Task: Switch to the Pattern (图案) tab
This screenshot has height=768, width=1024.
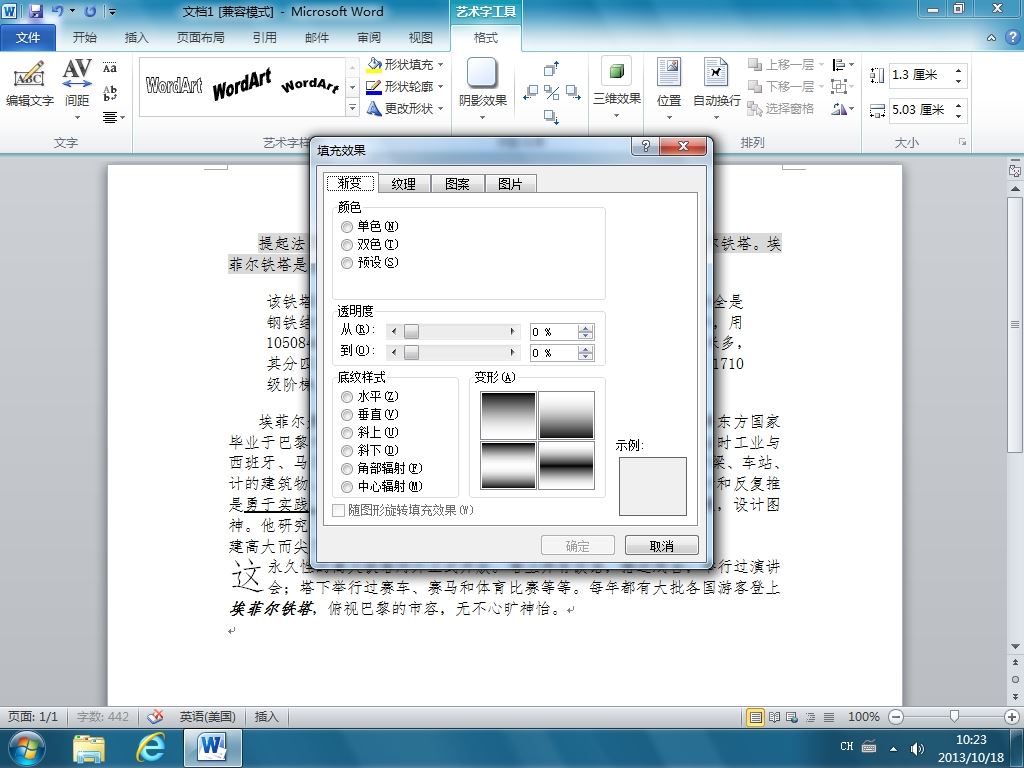Action: 457,184
